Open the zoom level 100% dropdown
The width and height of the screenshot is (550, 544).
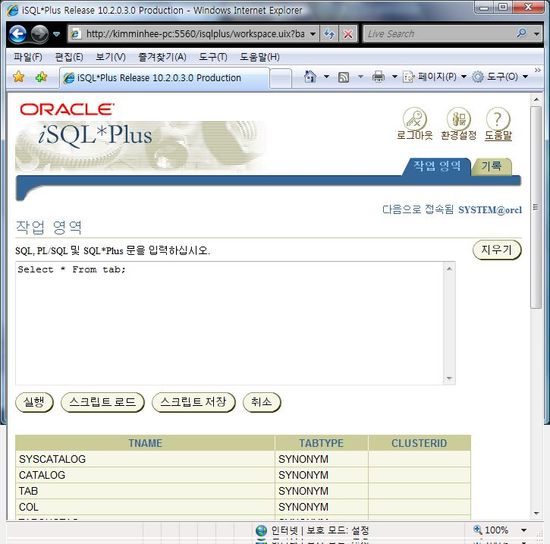tap(523, 530)
